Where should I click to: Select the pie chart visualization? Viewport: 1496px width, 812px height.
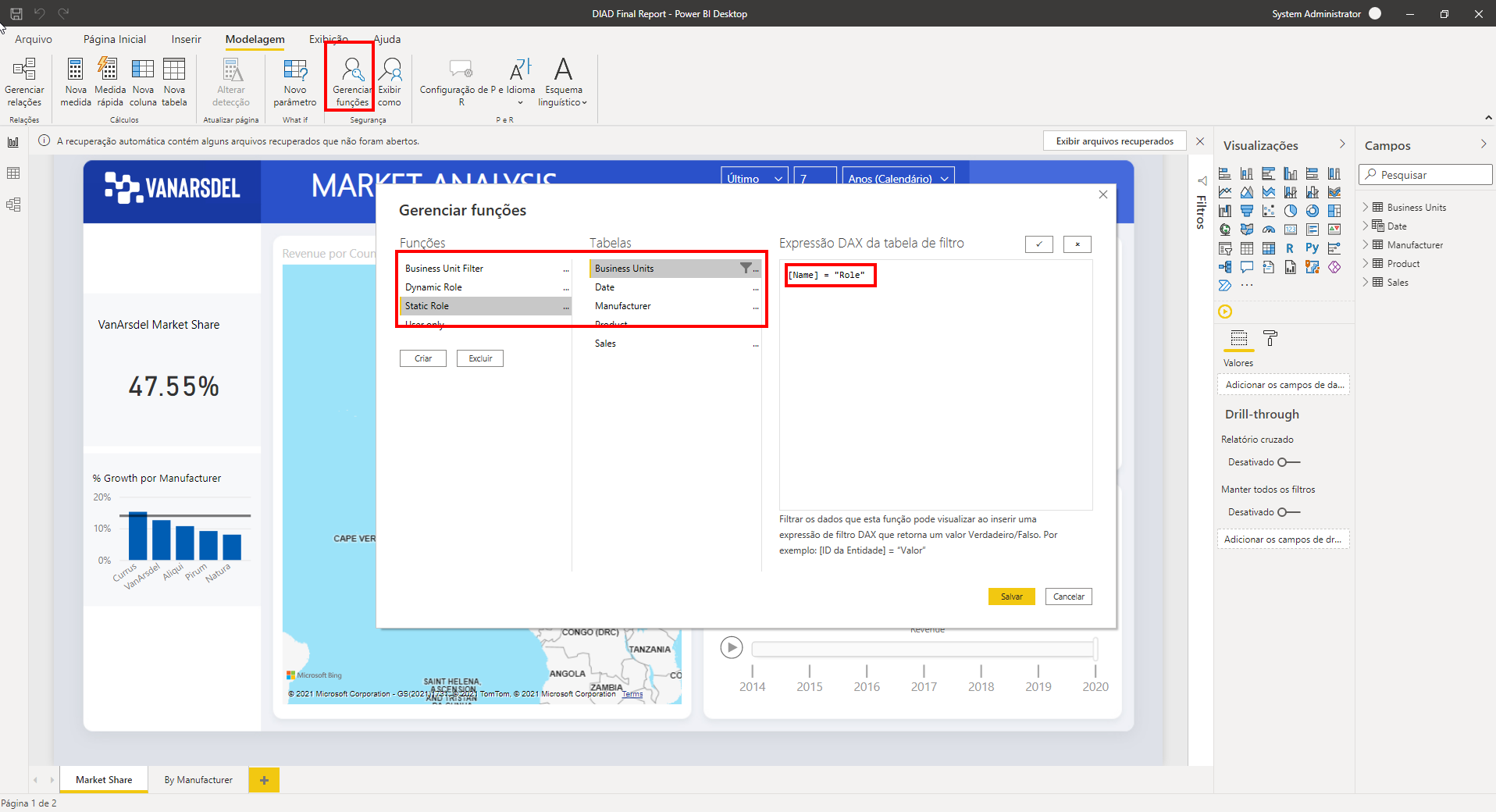point(1291,211)
